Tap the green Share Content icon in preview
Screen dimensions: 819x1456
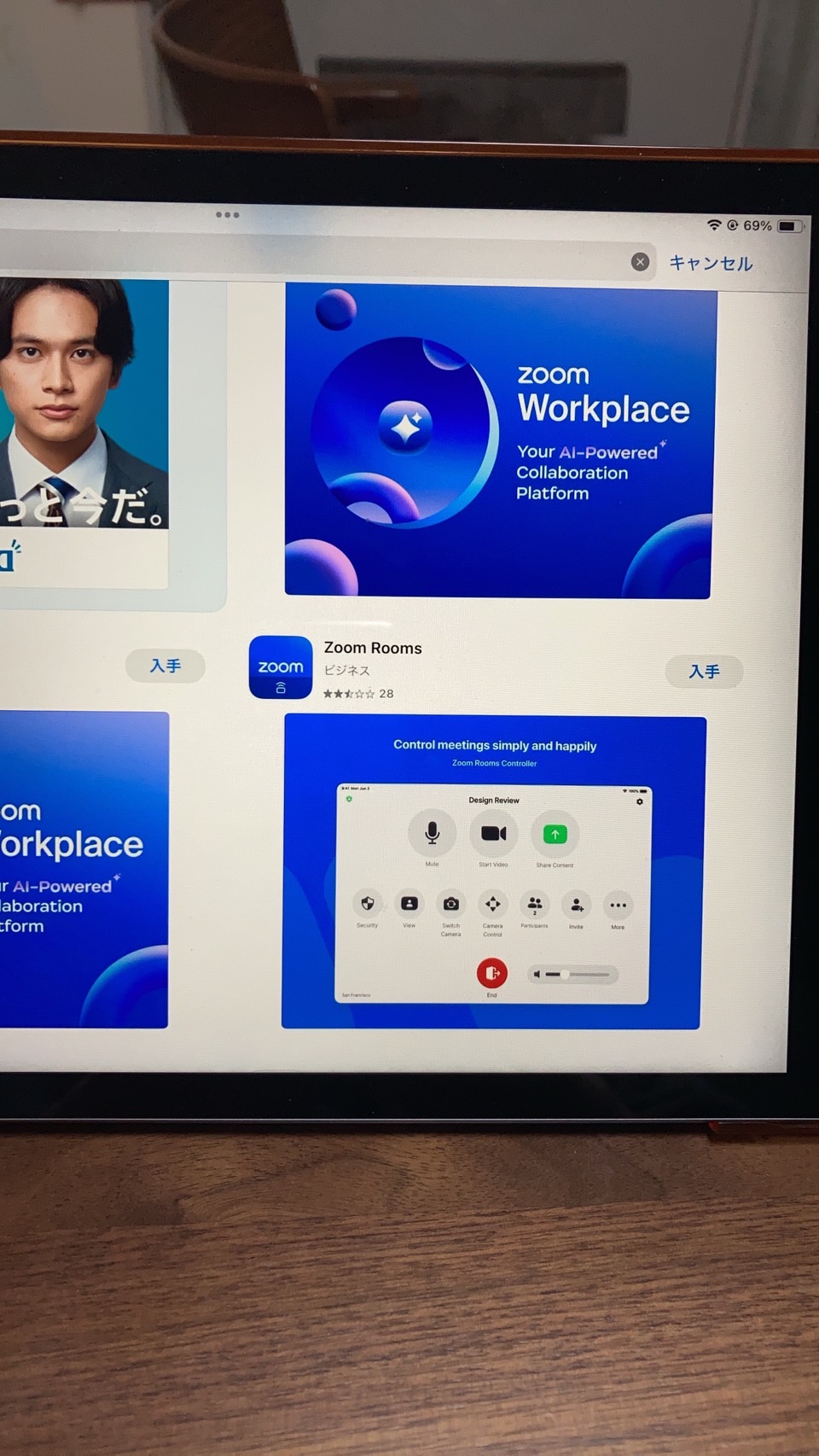pos(555,835)
